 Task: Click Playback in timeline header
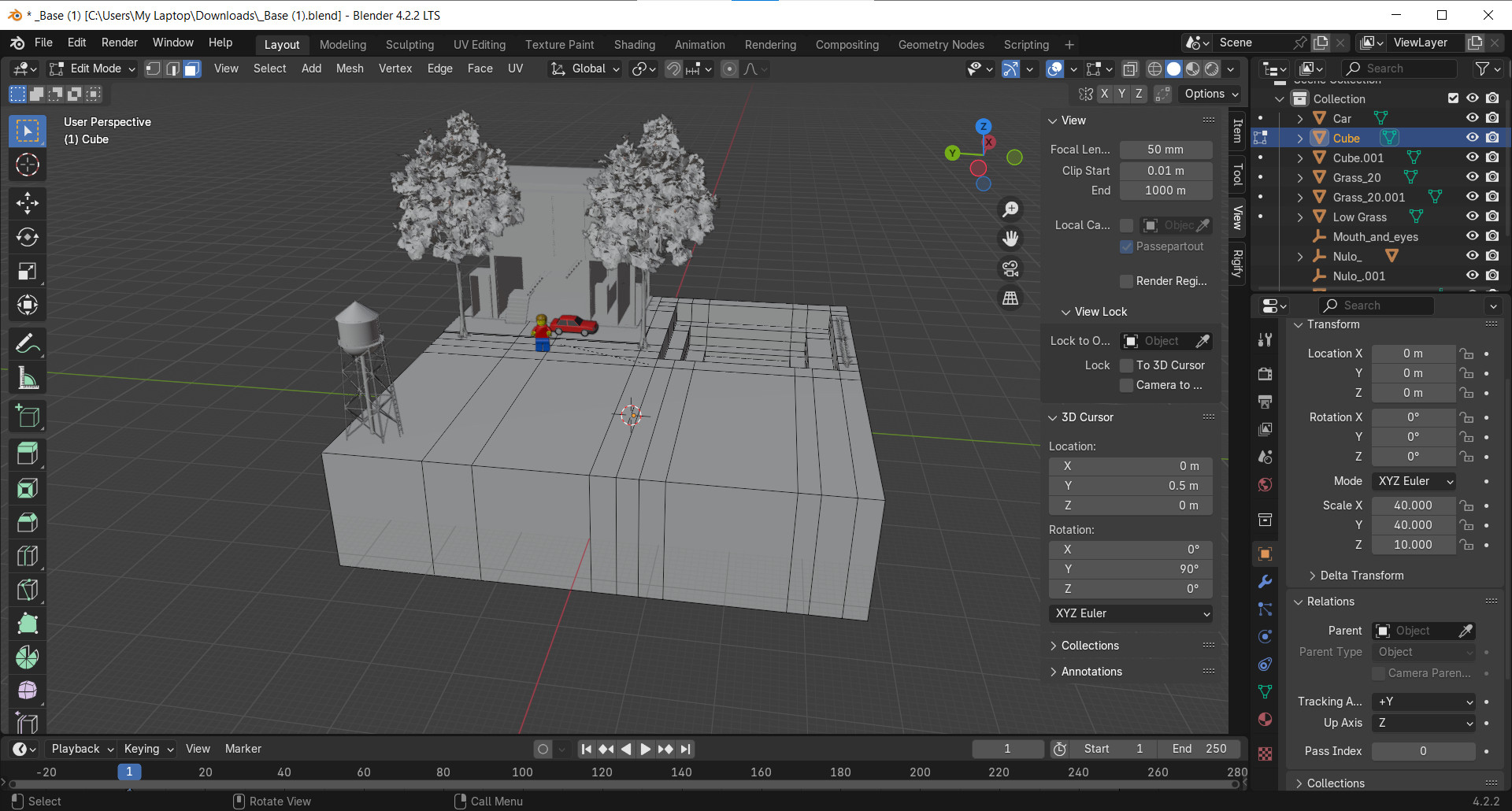(x=81, y=749)
